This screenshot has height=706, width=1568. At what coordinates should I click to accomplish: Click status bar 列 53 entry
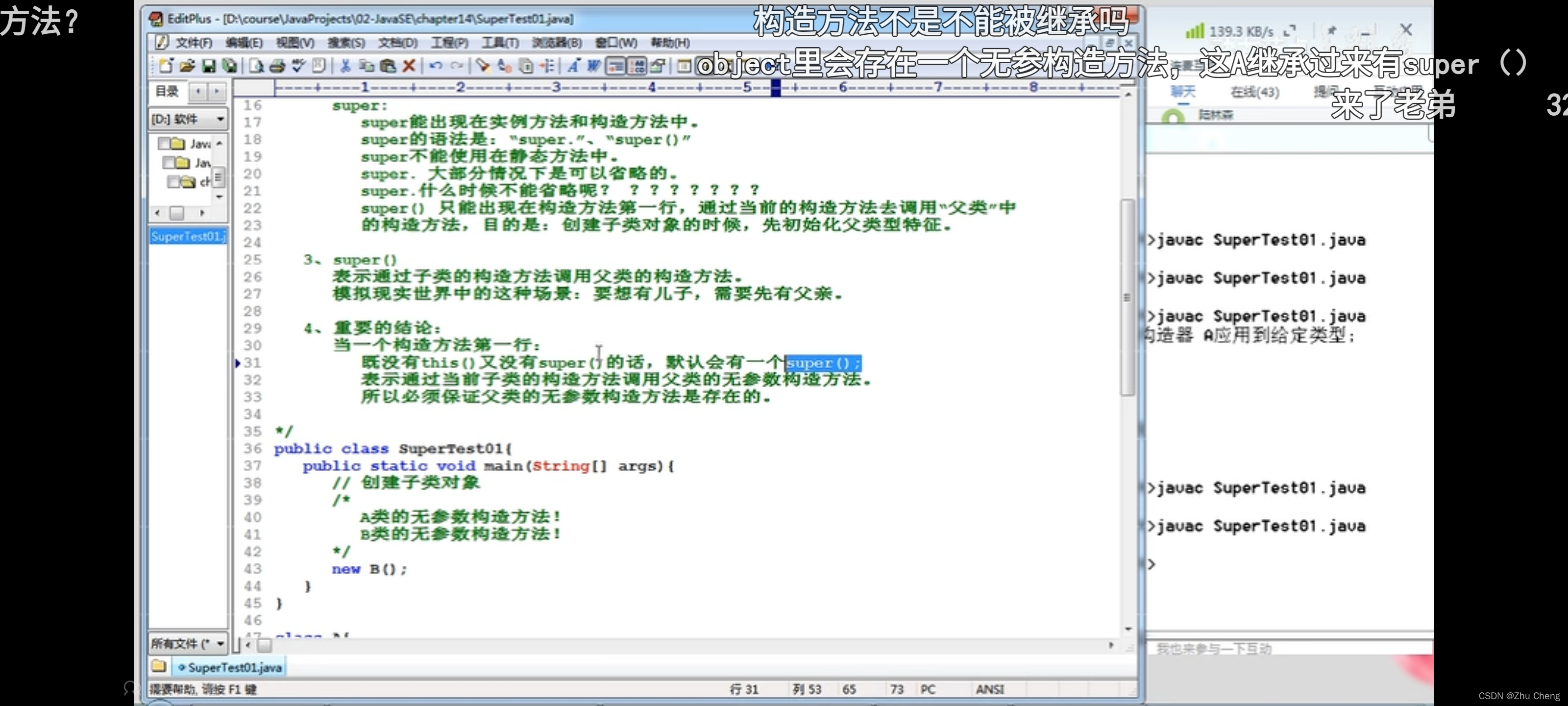click(x=807, y=689)
